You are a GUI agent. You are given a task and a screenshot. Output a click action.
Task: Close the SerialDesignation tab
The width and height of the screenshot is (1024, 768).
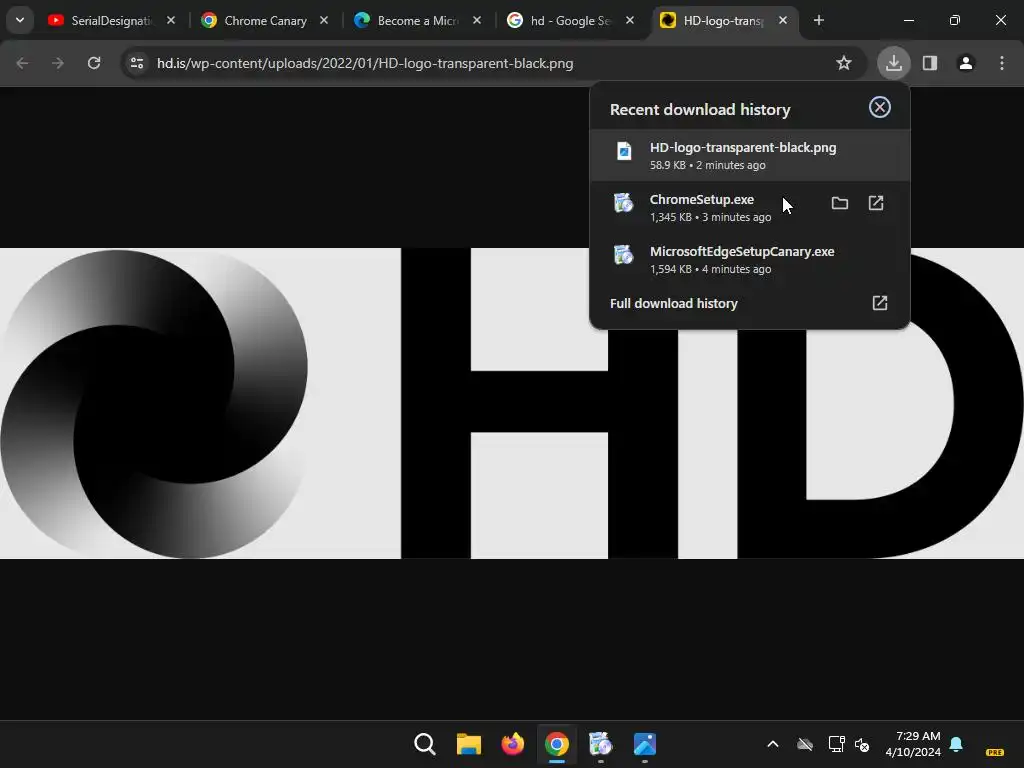click(x=170, y=21)
